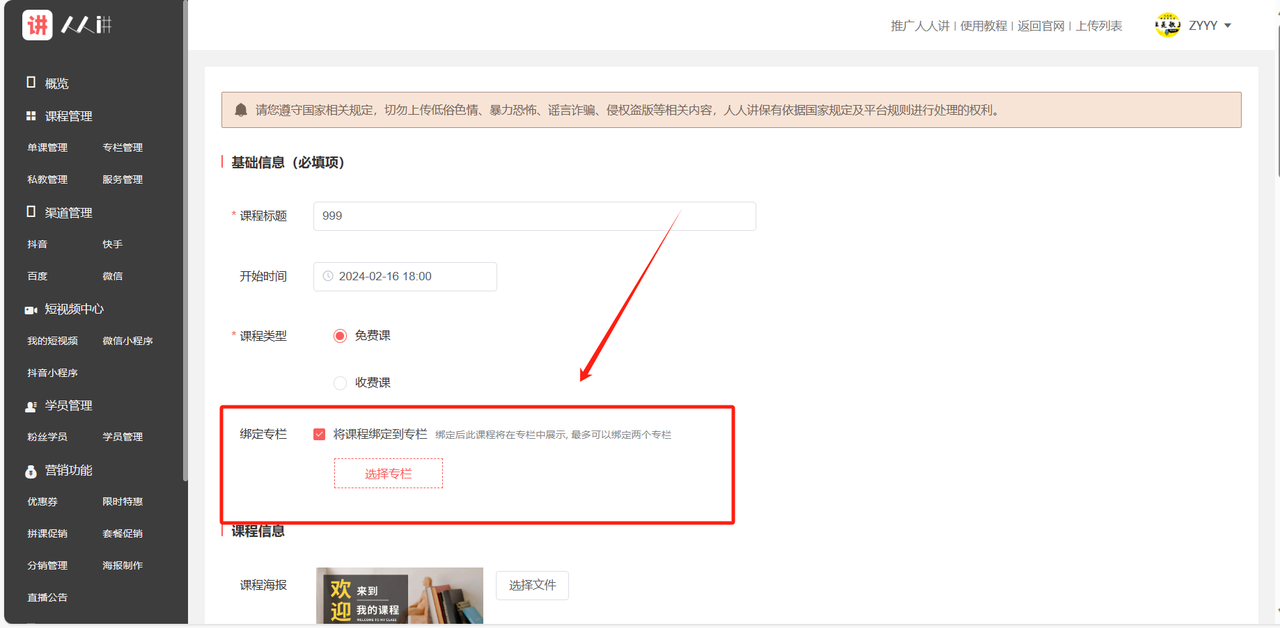Click the 短视频中心 camera icon
This screenshot has height=628, width=1280.
(x=31, y=310)
